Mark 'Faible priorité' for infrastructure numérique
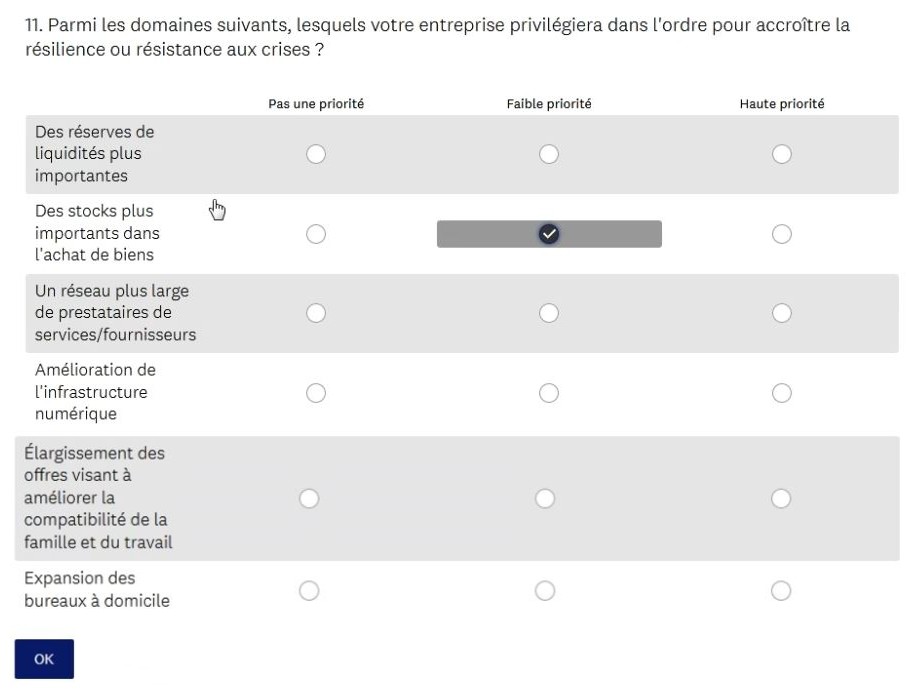This screenshot has height=696, width=918. point(548,393)
